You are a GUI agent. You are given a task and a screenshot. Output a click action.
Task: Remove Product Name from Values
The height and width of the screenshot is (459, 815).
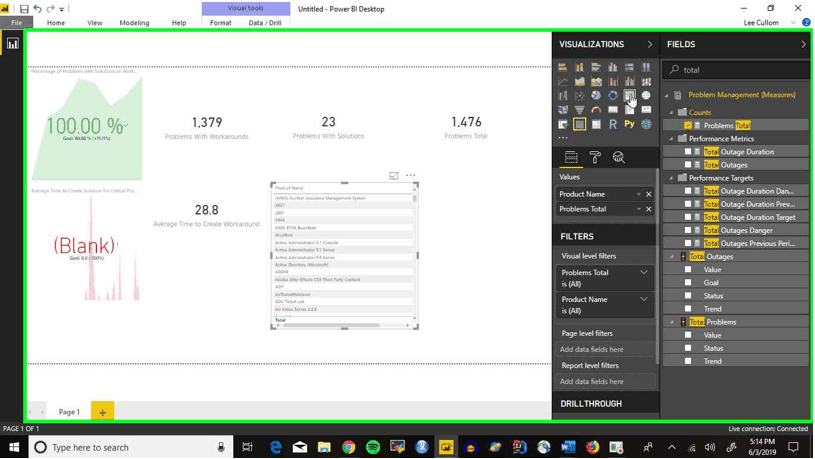[x=649, y=194]
